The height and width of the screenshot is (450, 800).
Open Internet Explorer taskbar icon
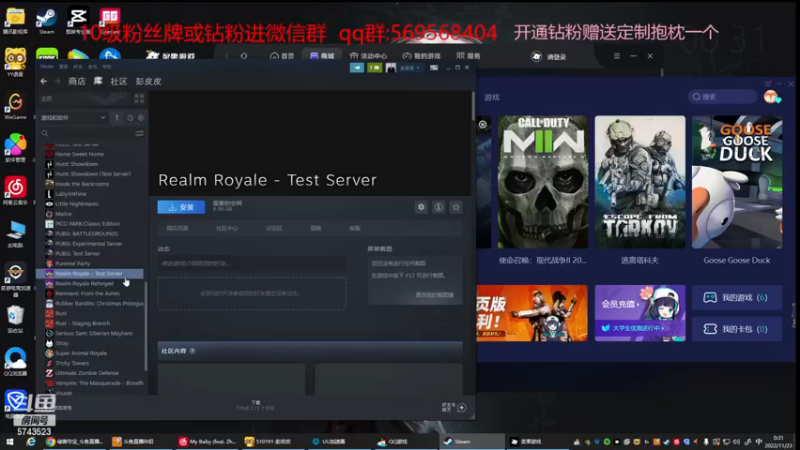pos(31,441)
